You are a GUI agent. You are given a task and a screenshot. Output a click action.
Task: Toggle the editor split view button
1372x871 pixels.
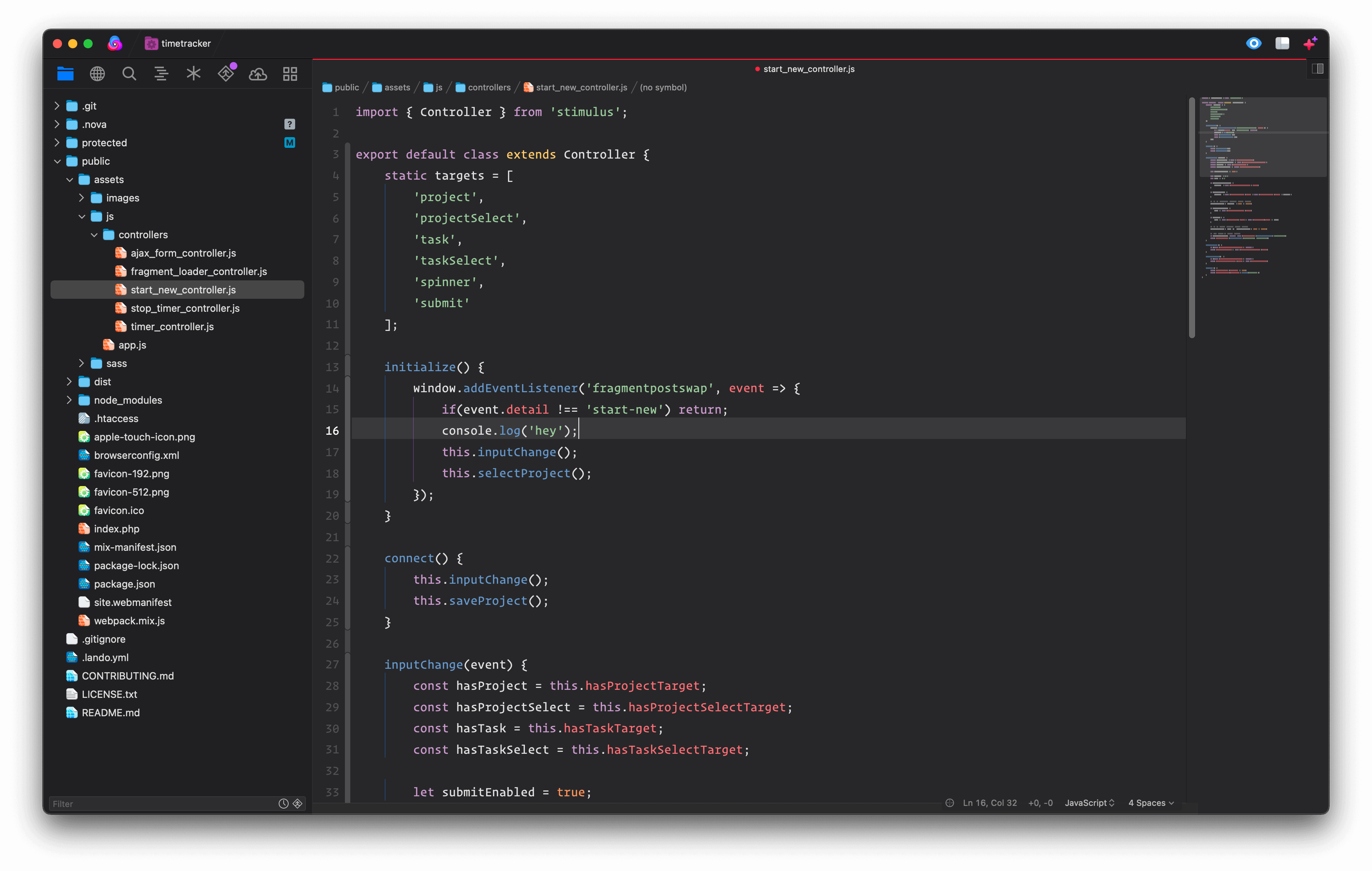[1317, 69]
